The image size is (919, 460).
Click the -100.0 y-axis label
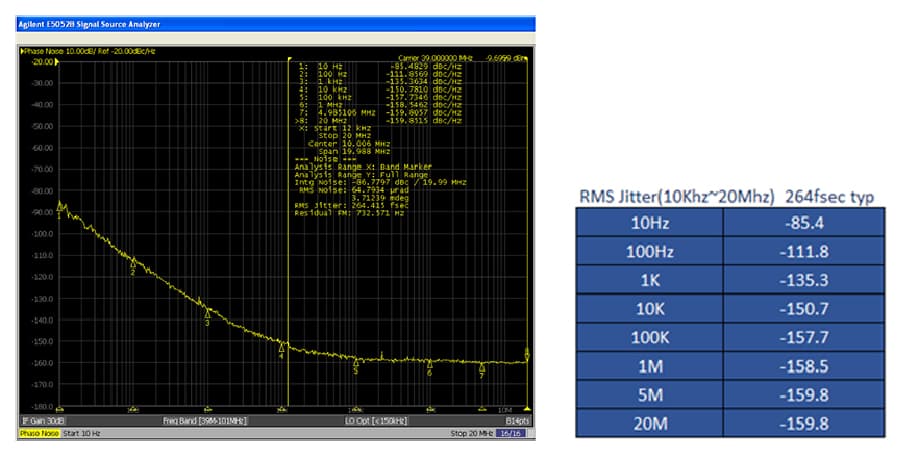pos(42,234)
